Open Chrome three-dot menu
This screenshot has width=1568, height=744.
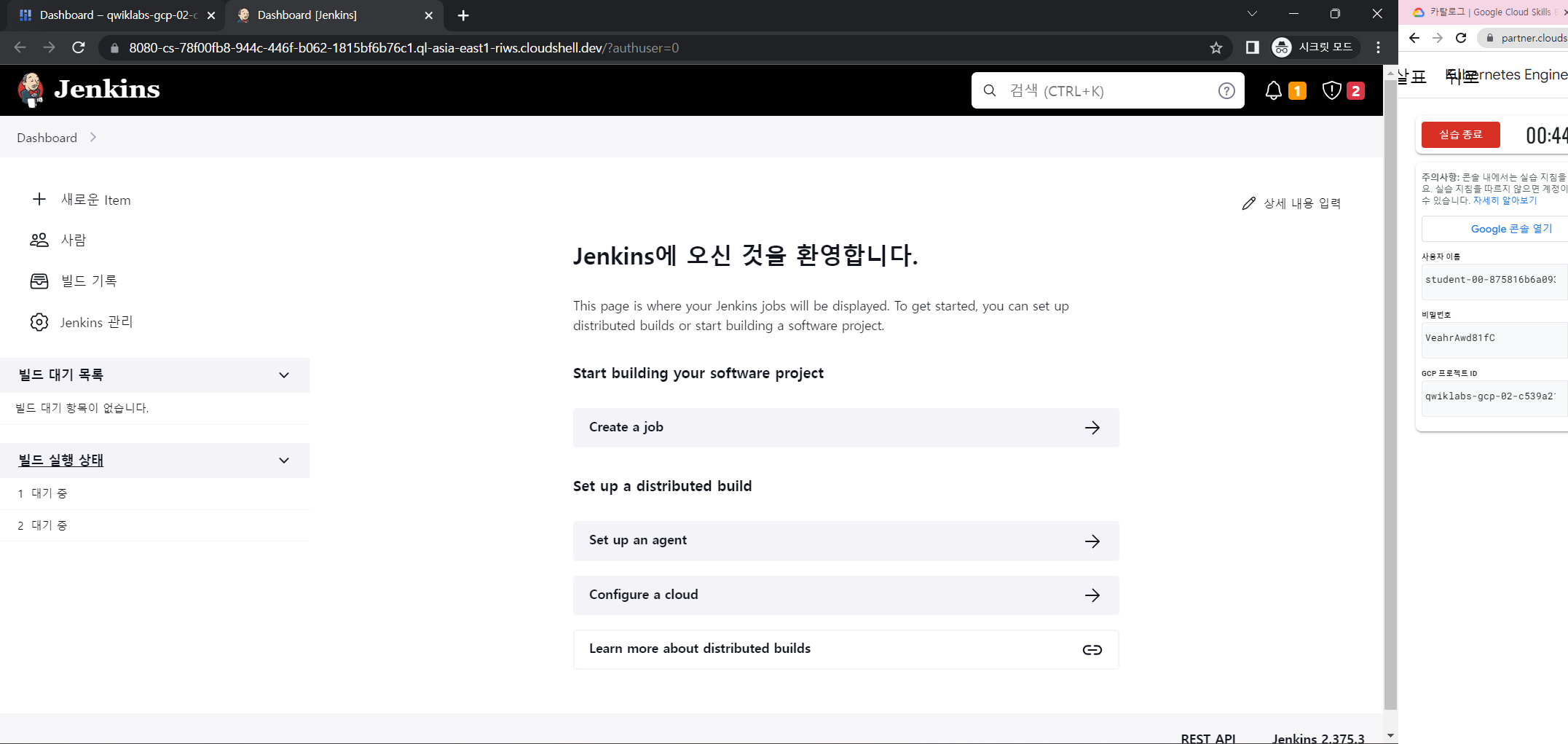[x=1378, y=47]
